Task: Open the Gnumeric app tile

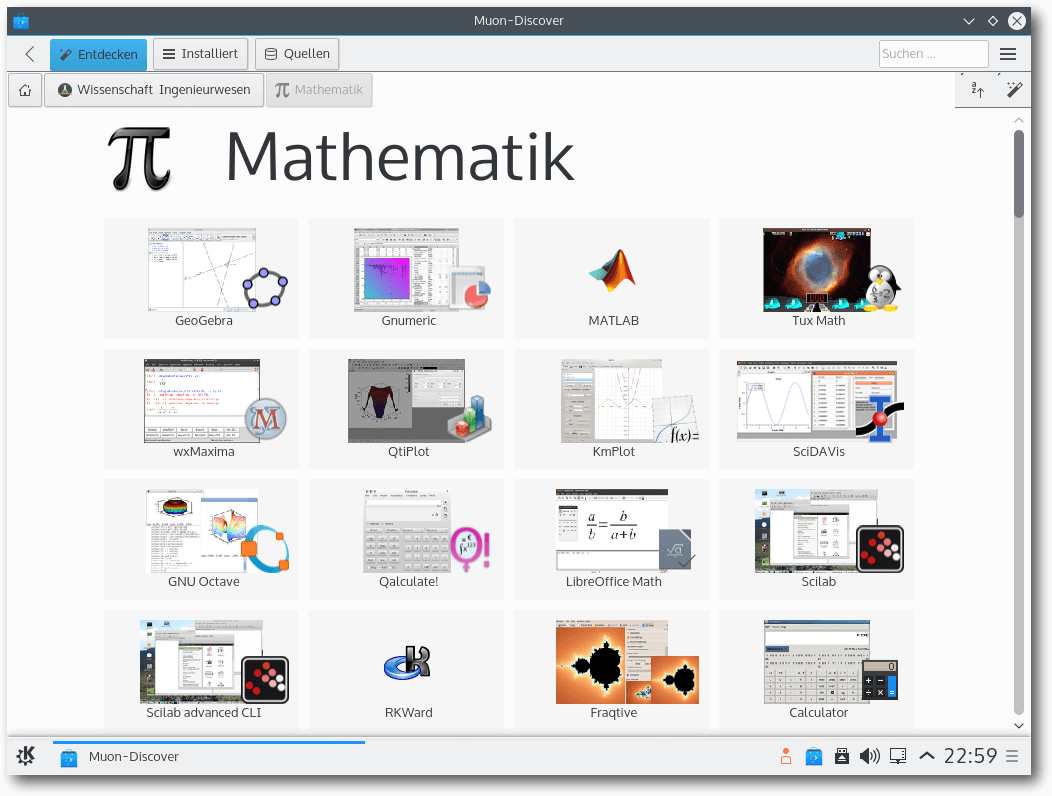Action: pos(407,278)
